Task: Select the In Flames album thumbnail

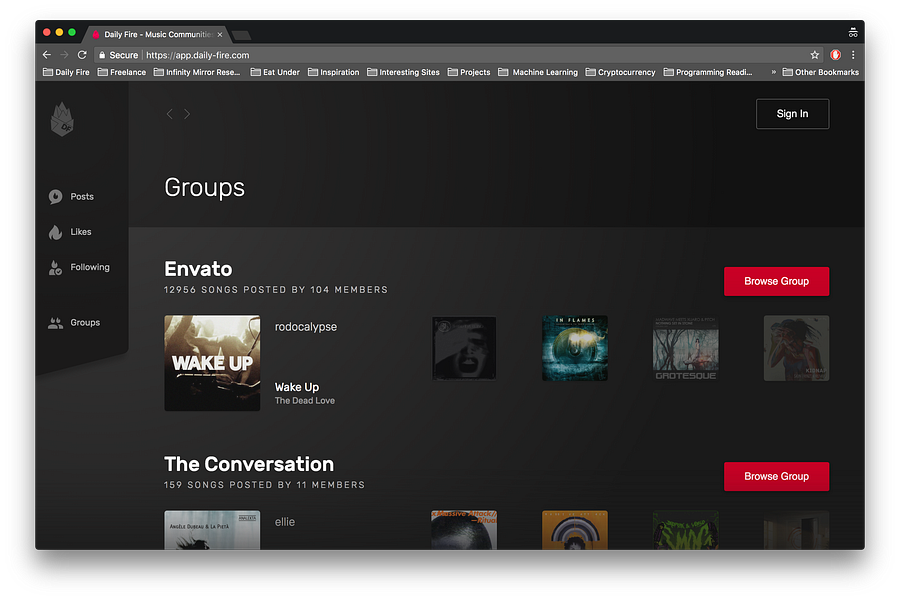Action: click(575, 348)
